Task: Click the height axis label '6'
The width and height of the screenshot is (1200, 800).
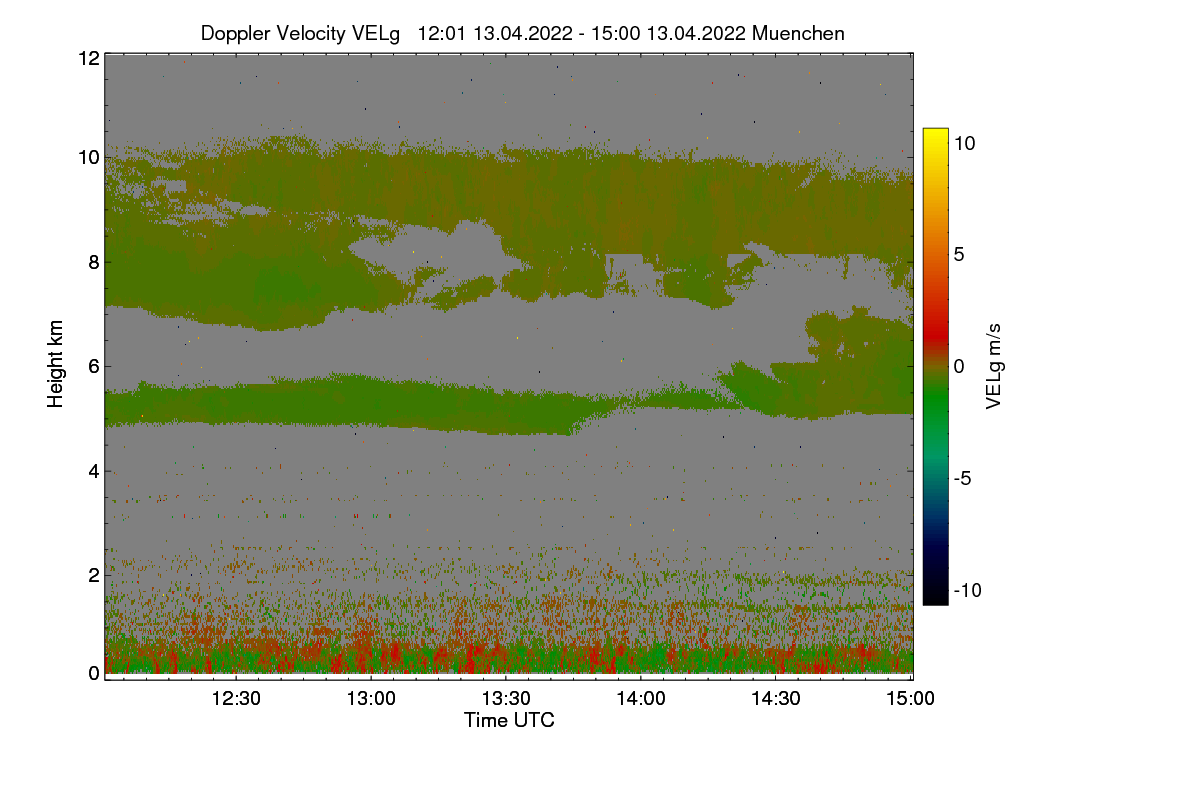Action: point(94,366)
